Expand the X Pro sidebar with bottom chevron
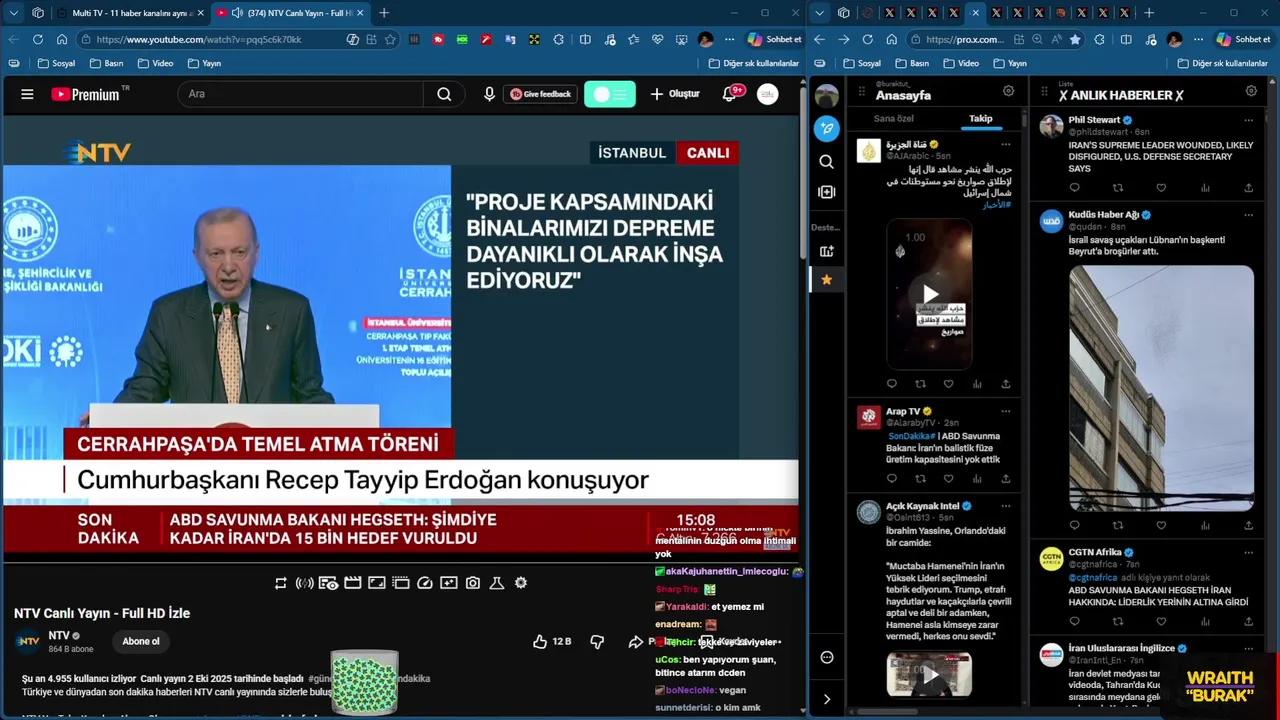The width and height of the screenshot is (1280, 720). pyautogui.click(x=826, y=699)
